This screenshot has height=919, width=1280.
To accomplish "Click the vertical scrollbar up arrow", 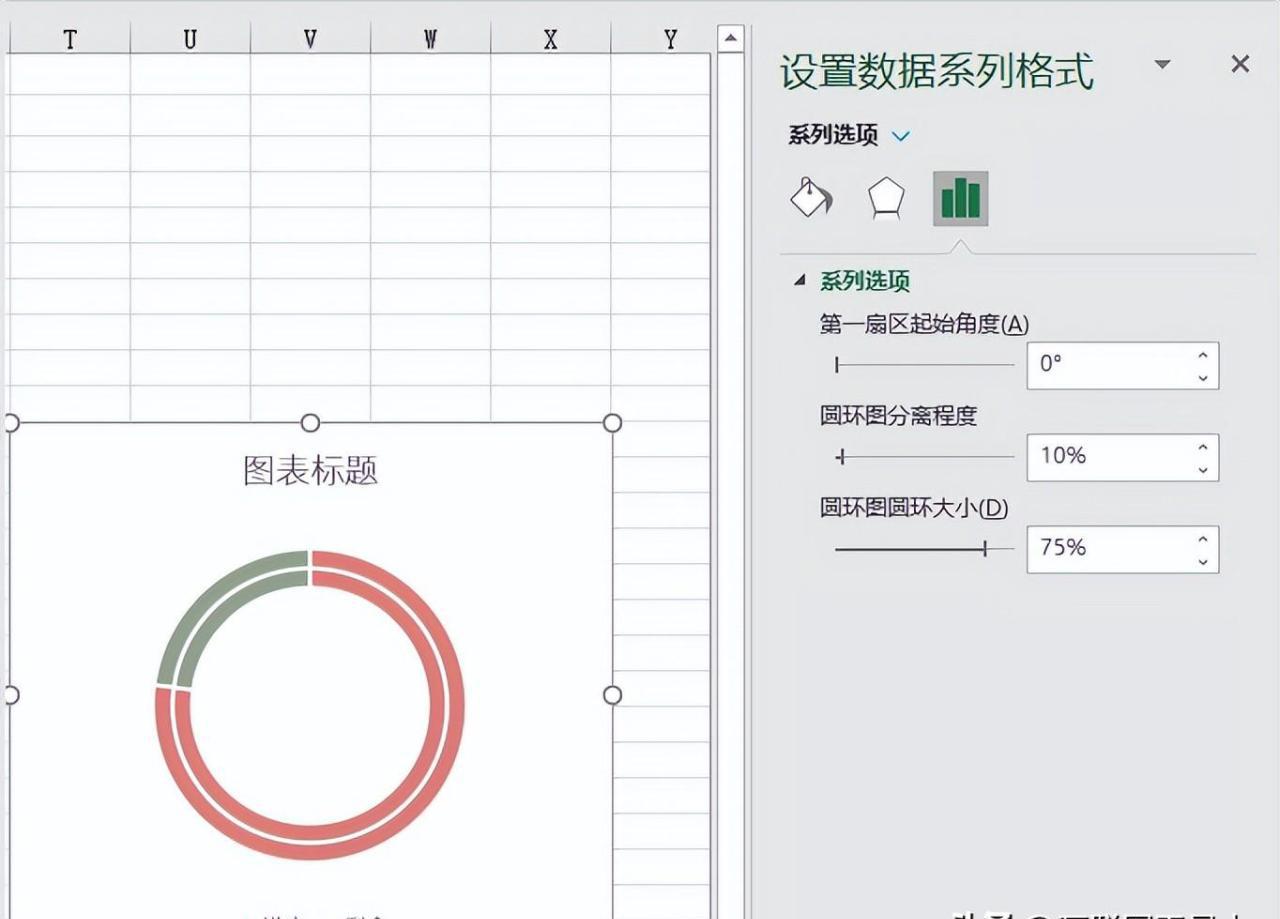I will coord(731,39).
